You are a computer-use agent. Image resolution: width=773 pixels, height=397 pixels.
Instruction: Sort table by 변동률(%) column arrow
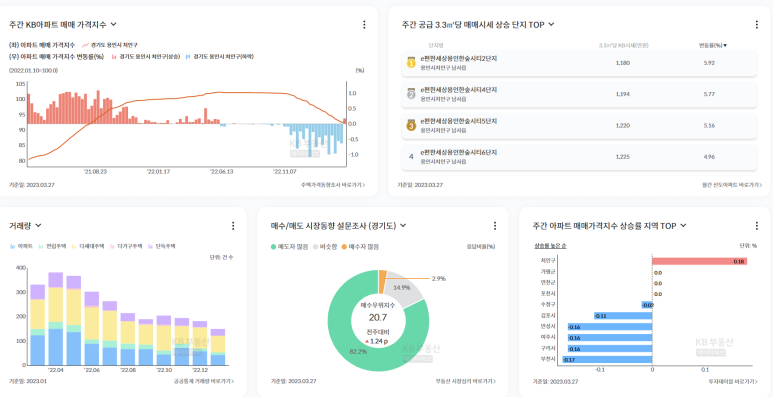click(725, 45)
